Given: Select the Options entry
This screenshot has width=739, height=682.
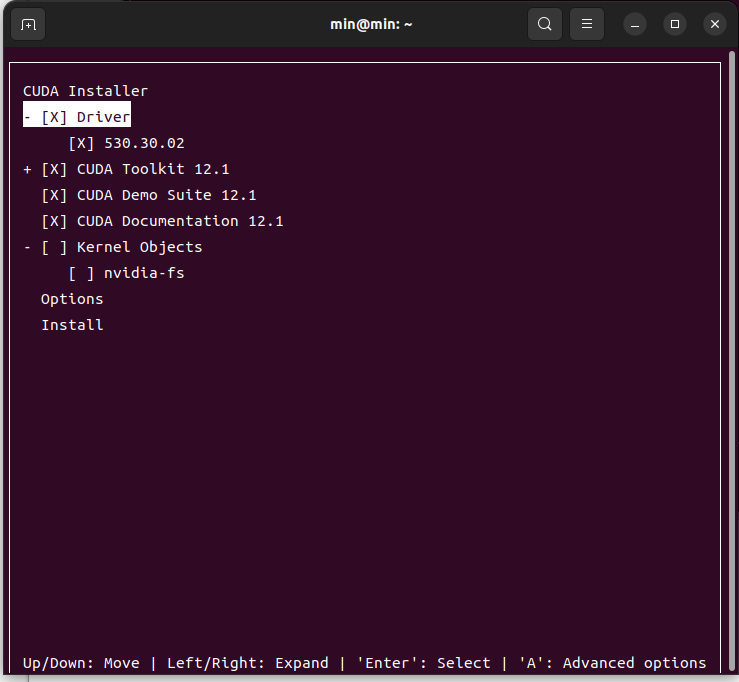Looking at the screenshot, I should tap(72, 299).
